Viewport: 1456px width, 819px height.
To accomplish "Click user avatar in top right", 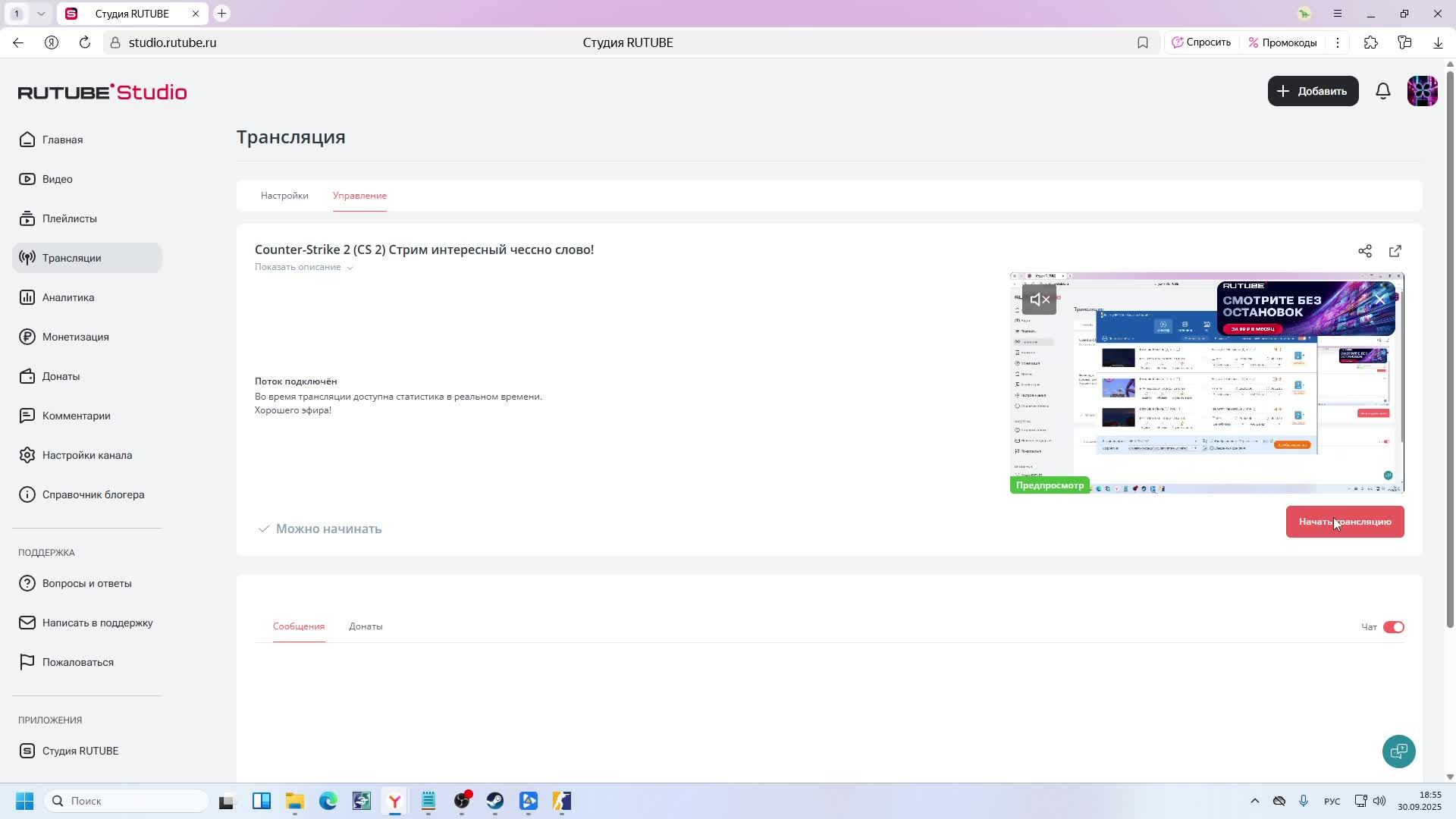I will 1422,91.
